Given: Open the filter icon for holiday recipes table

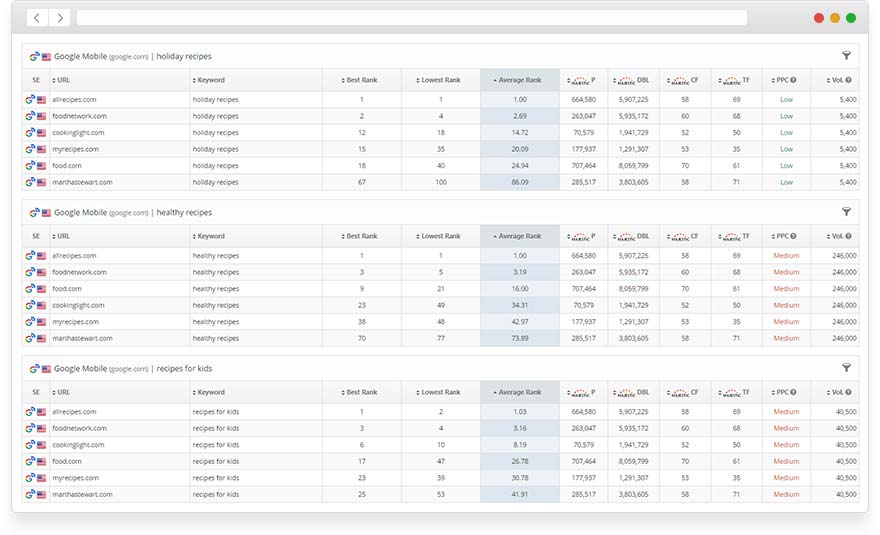Looking at the screenshot, I should tap(846, 56).
